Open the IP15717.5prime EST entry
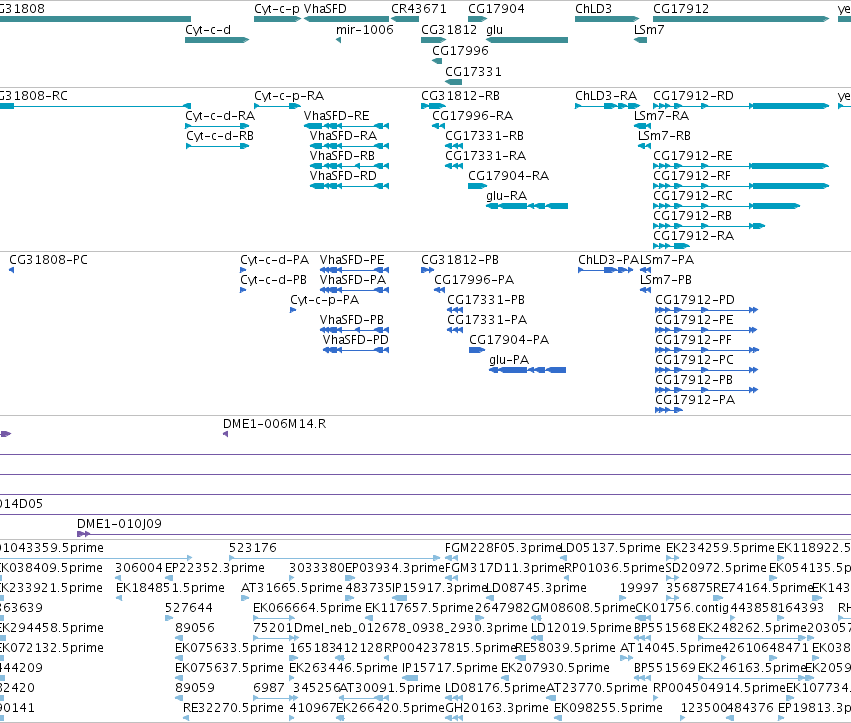 click(410, 678)
